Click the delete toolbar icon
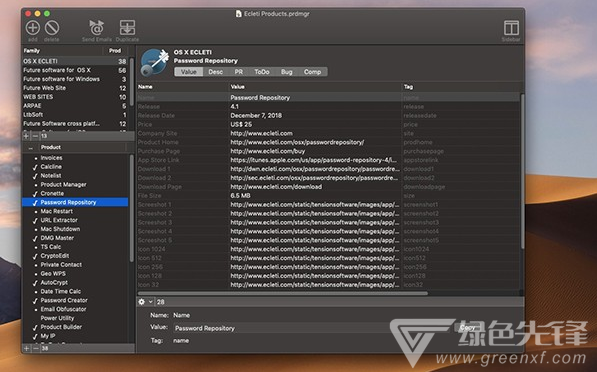 [52, 28]
